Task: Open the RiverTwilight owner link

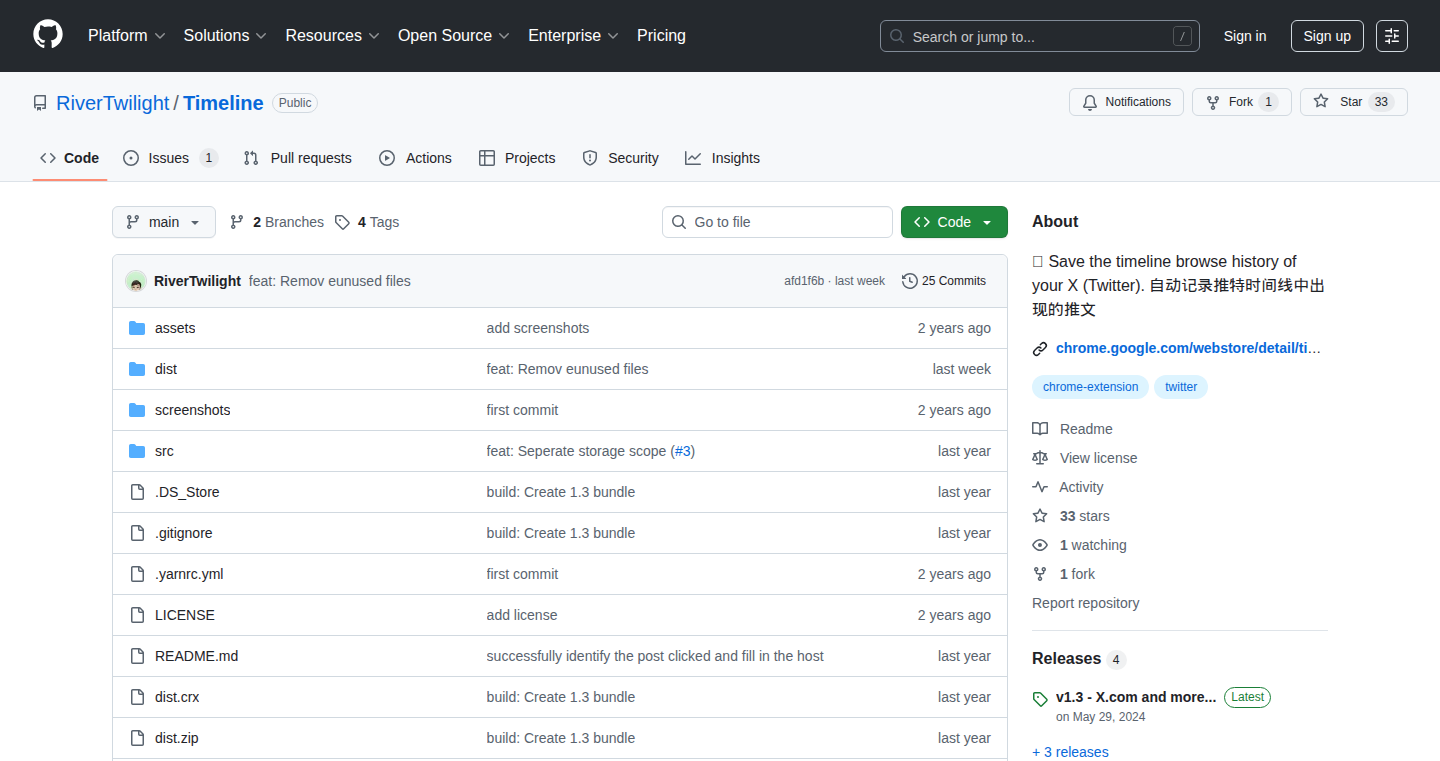Action: click(x=113, y=103)
